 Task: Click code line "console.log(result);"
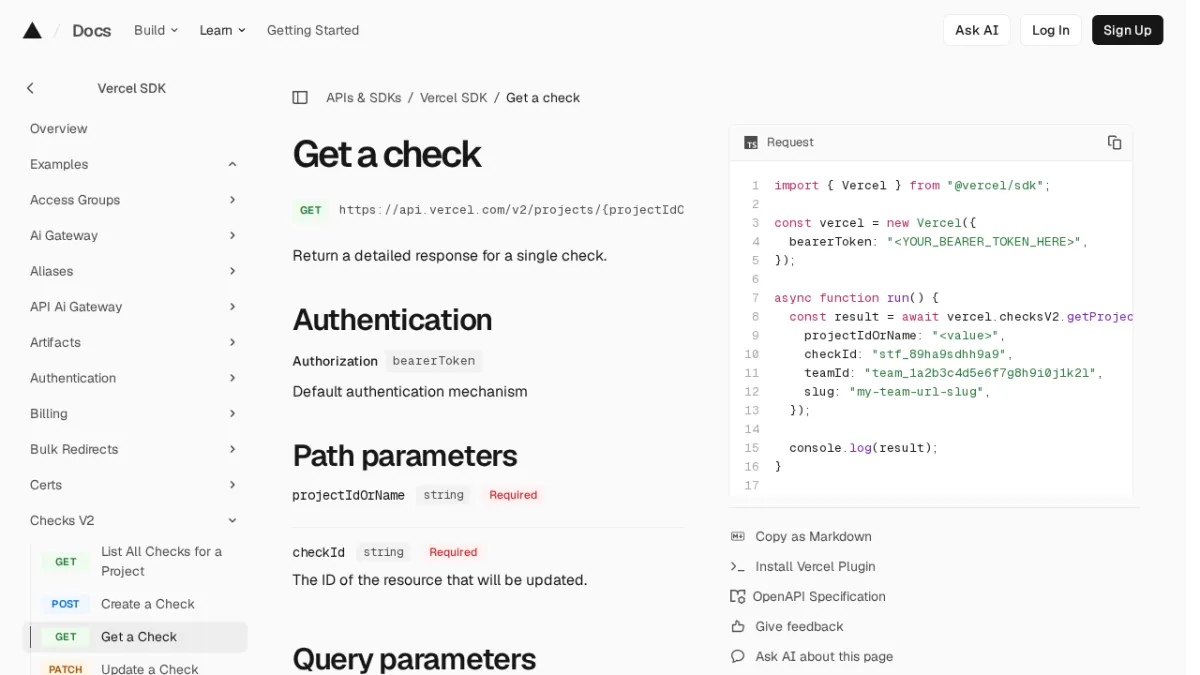pos(863,448)
